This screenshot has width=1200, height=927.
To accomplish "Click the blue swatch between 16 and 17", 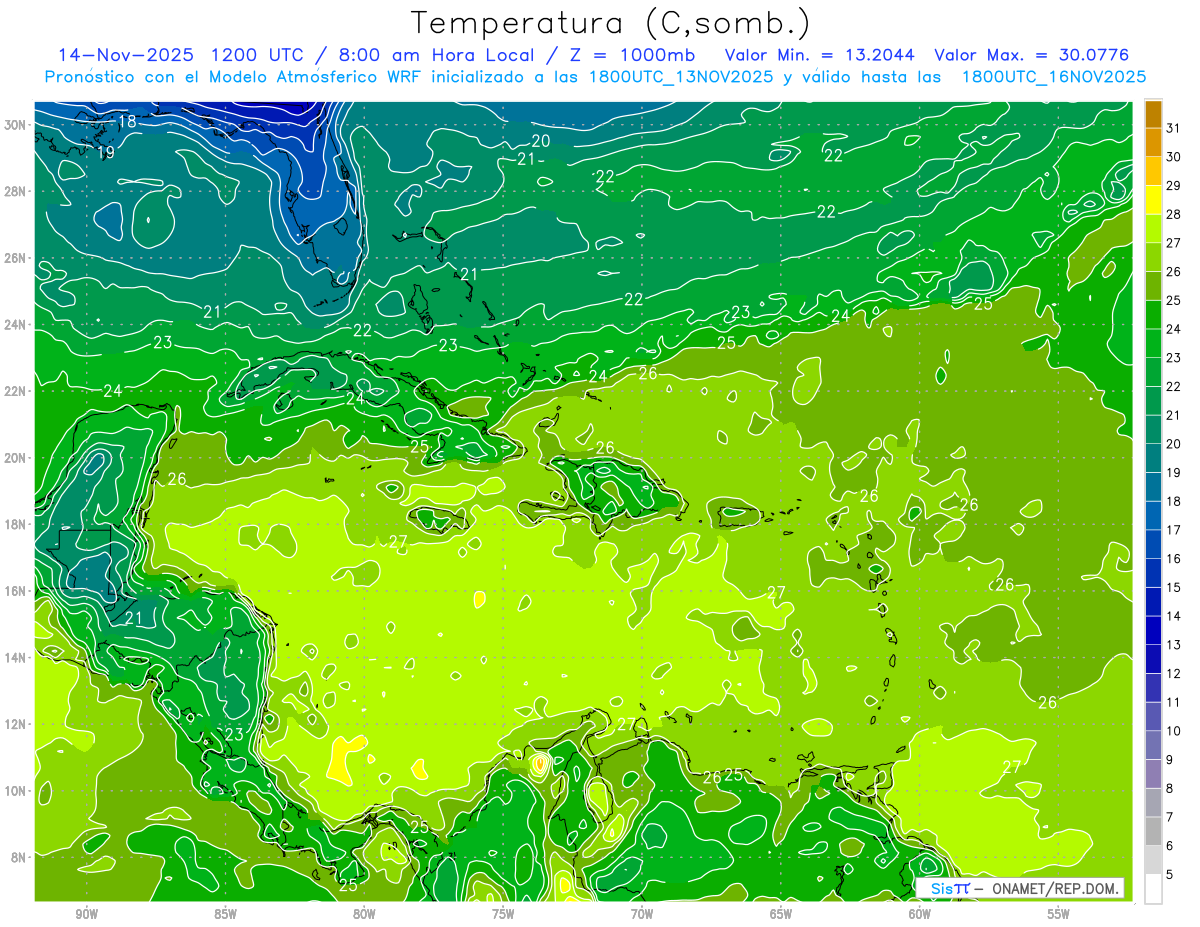I will click(1153, 545).
